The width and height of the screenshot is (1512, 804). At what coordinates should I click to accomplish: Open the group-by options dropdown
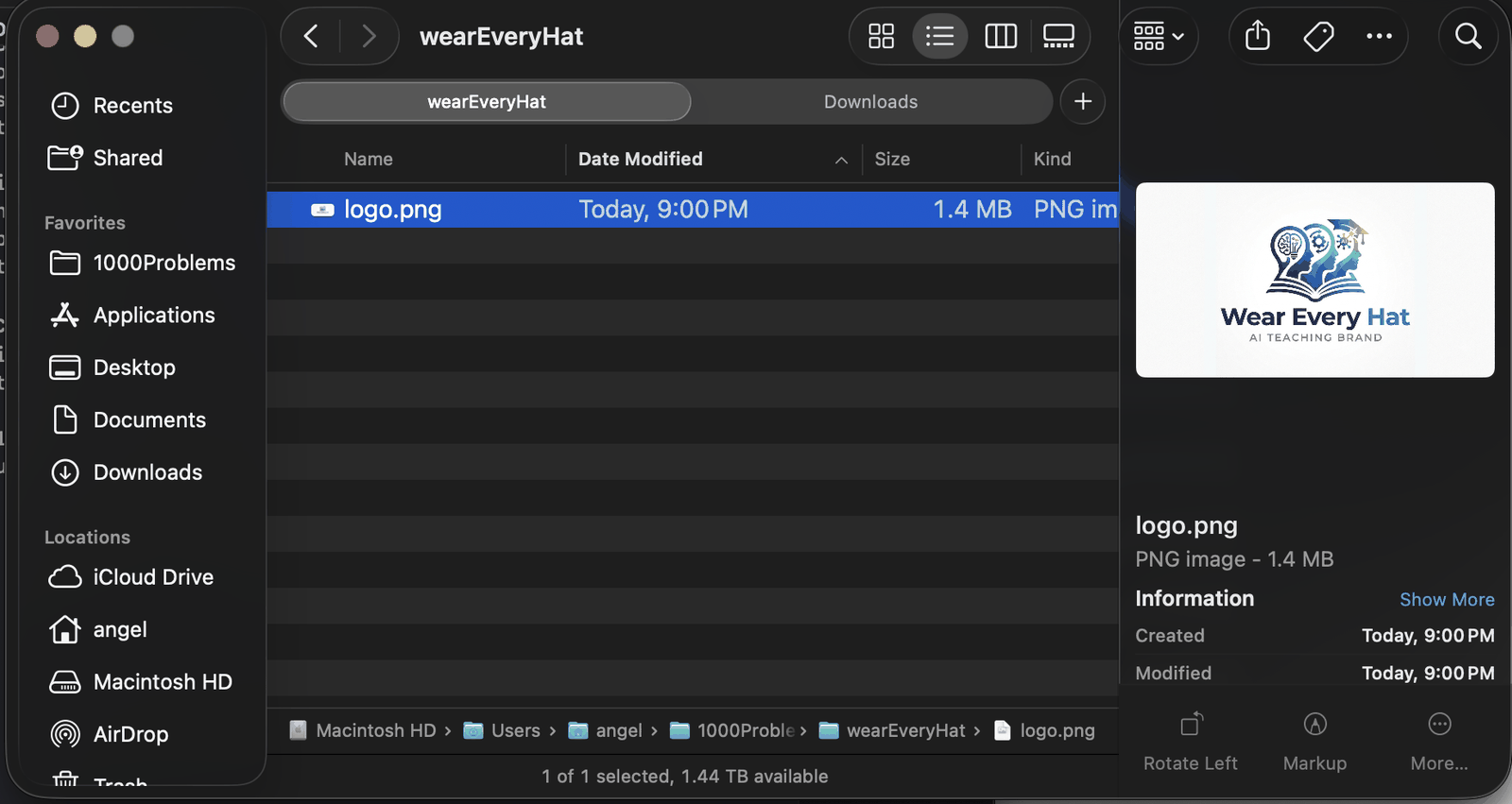point(1159,37)
